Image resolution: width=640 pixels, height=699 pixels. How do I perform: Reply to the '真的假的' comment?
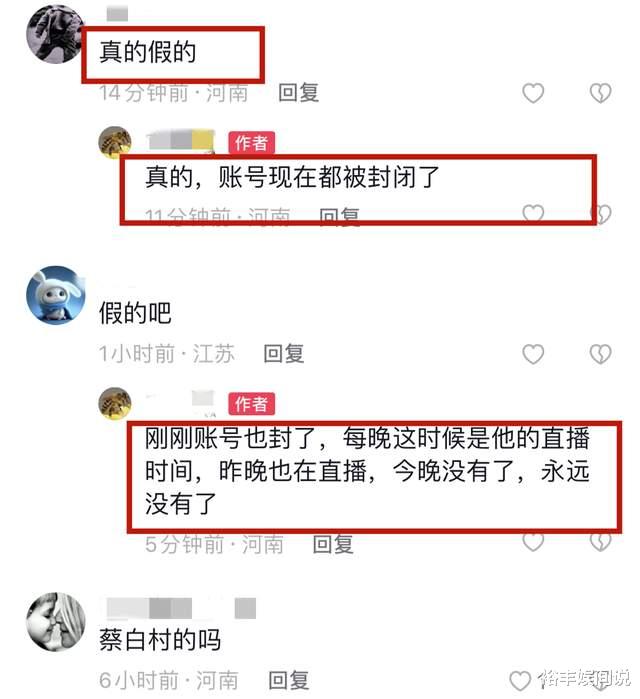(298, 93)
